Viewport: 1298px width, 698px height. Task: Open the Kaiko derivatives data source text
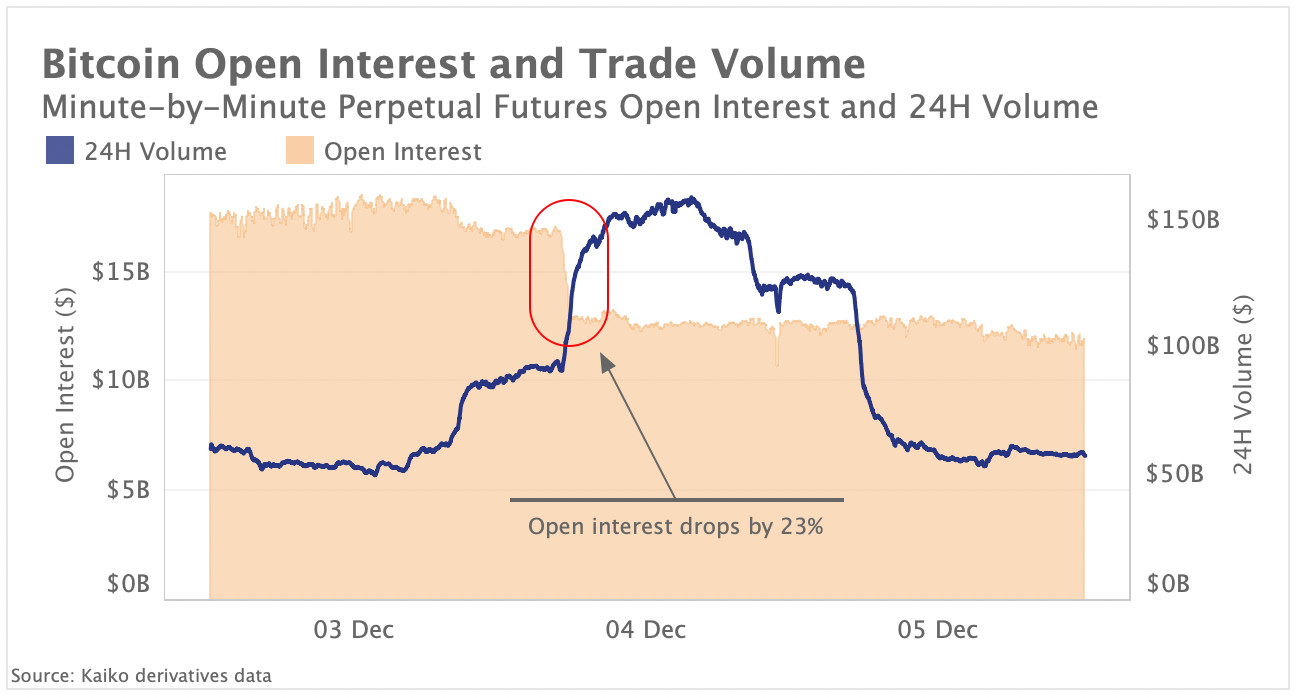pos(141,676)
